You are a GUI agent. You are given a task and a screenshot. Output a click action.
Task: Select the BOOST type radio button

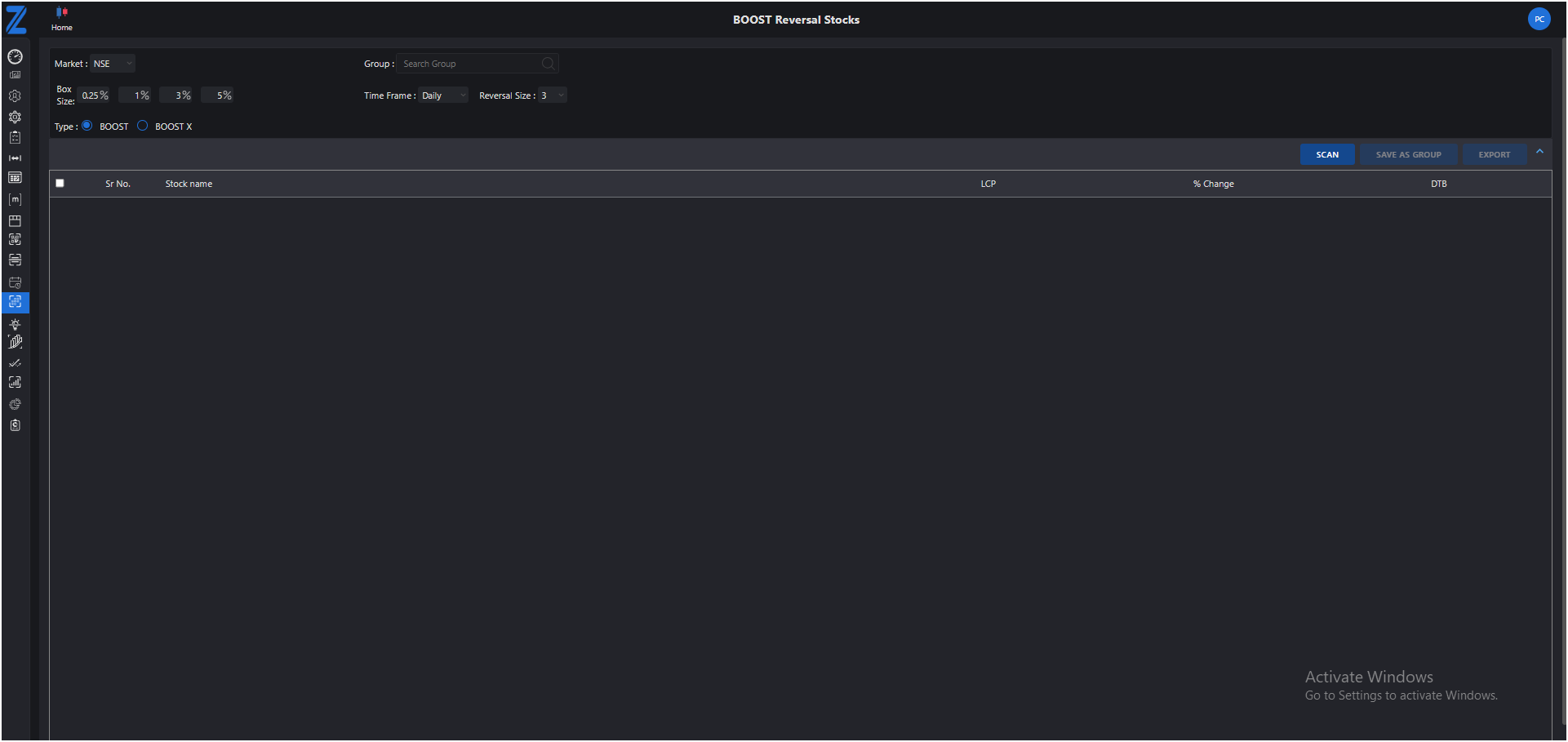point(87,126)
